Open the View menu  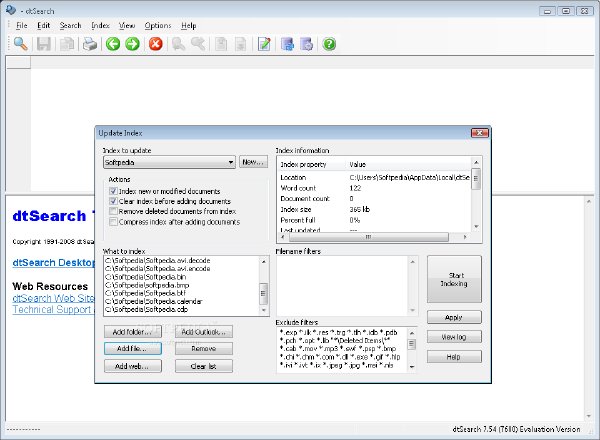pos(127,26)
